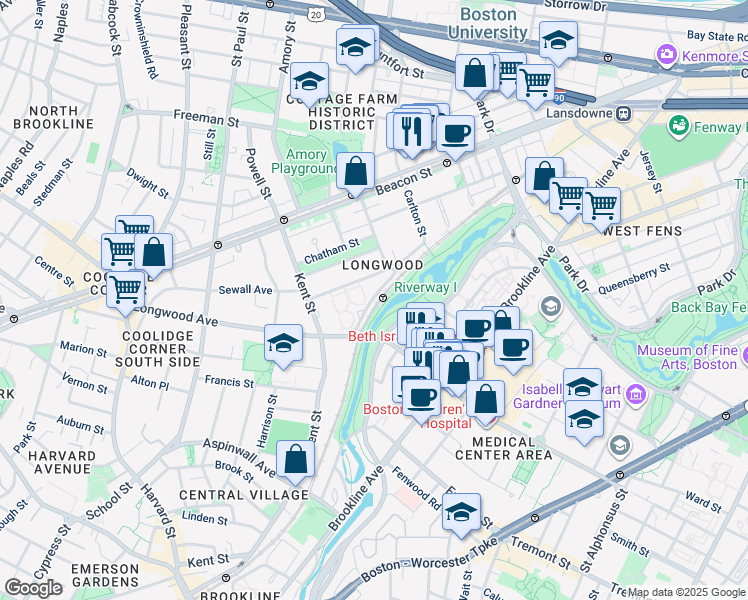
Task: Click the school marker below Storrow Dr
Action: coord(558,41)
